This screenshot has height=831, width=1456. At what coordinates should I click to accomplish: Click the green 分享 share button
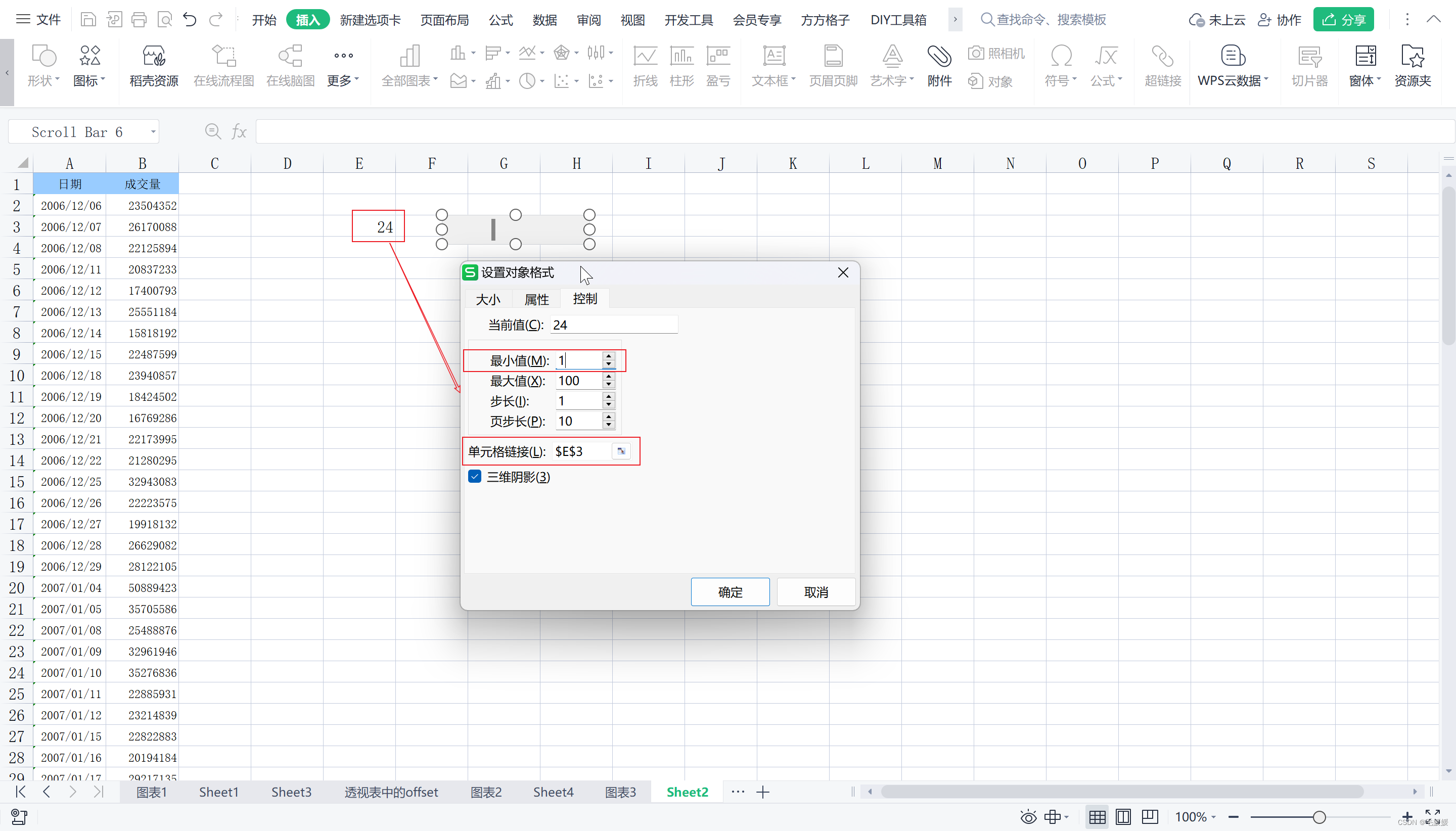click(1344, 20)
